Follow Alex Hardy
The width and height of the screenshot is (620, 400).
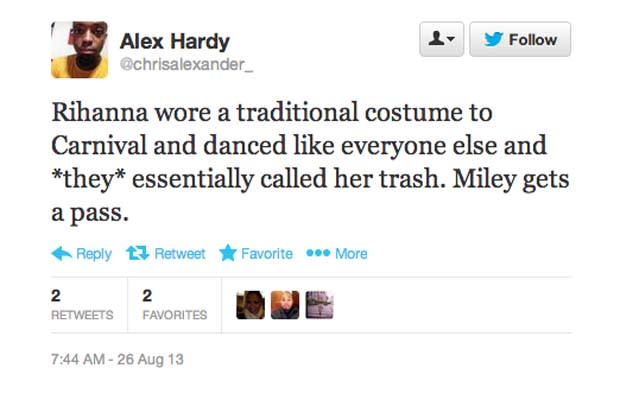pos(520,39)
